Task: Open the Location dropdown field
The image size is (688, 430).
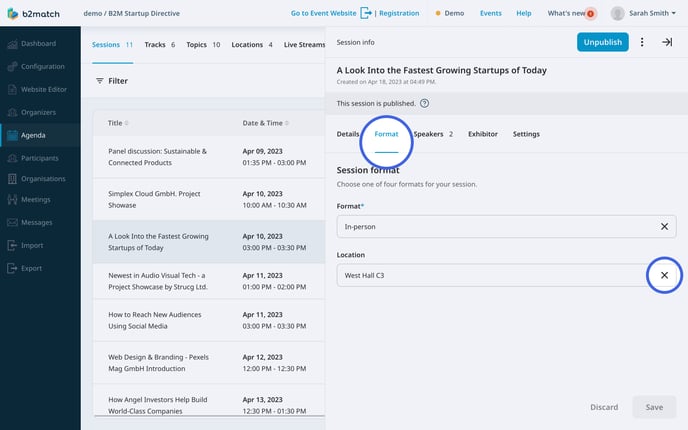Action: (x=506, y=275)
